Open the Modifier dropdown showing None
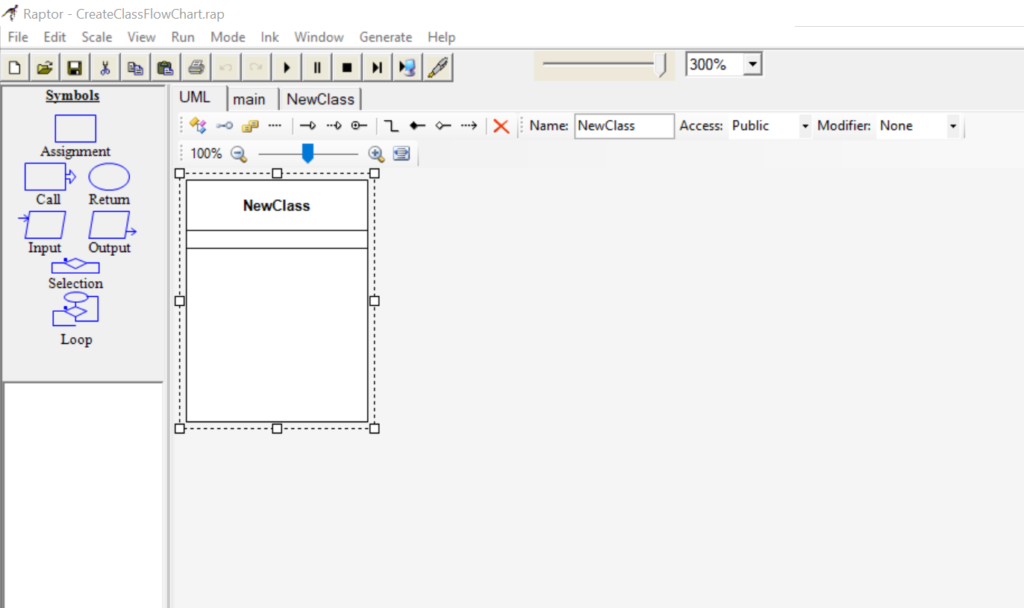This screenshot has height=608, width=1024. point(952,126)
